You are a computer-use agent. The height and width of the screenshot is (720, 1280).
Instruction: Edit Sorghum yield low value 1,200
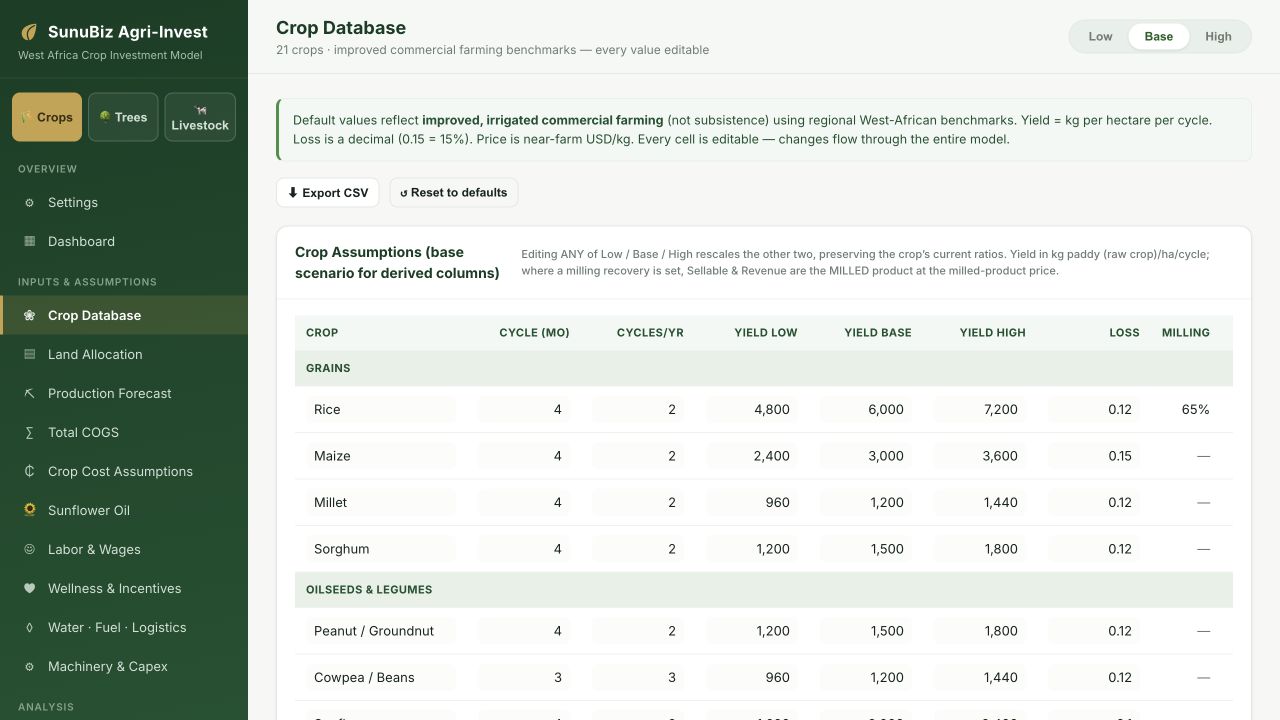click(752, 549)
